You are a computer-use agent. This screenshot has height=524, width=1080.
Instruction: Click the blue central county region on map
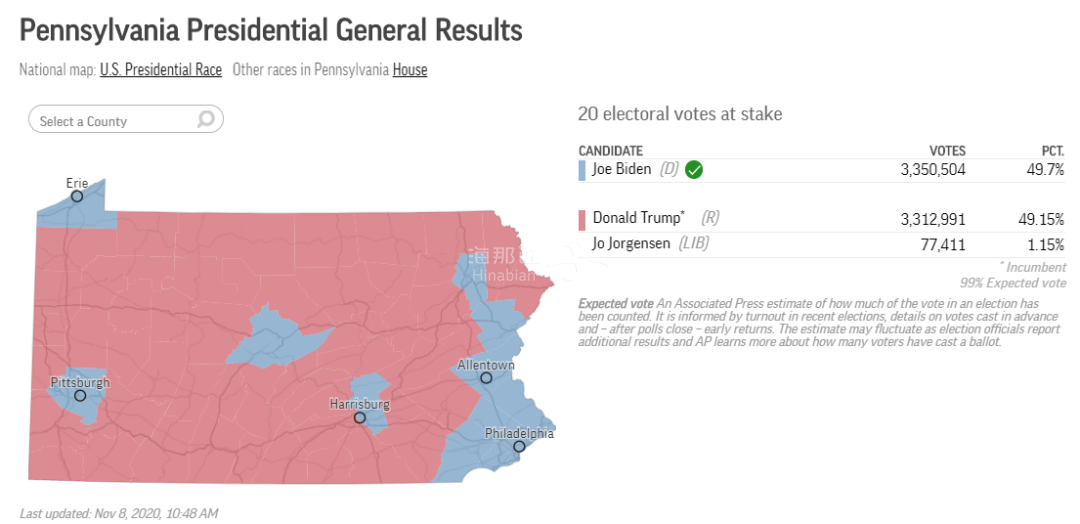(276, 337)
